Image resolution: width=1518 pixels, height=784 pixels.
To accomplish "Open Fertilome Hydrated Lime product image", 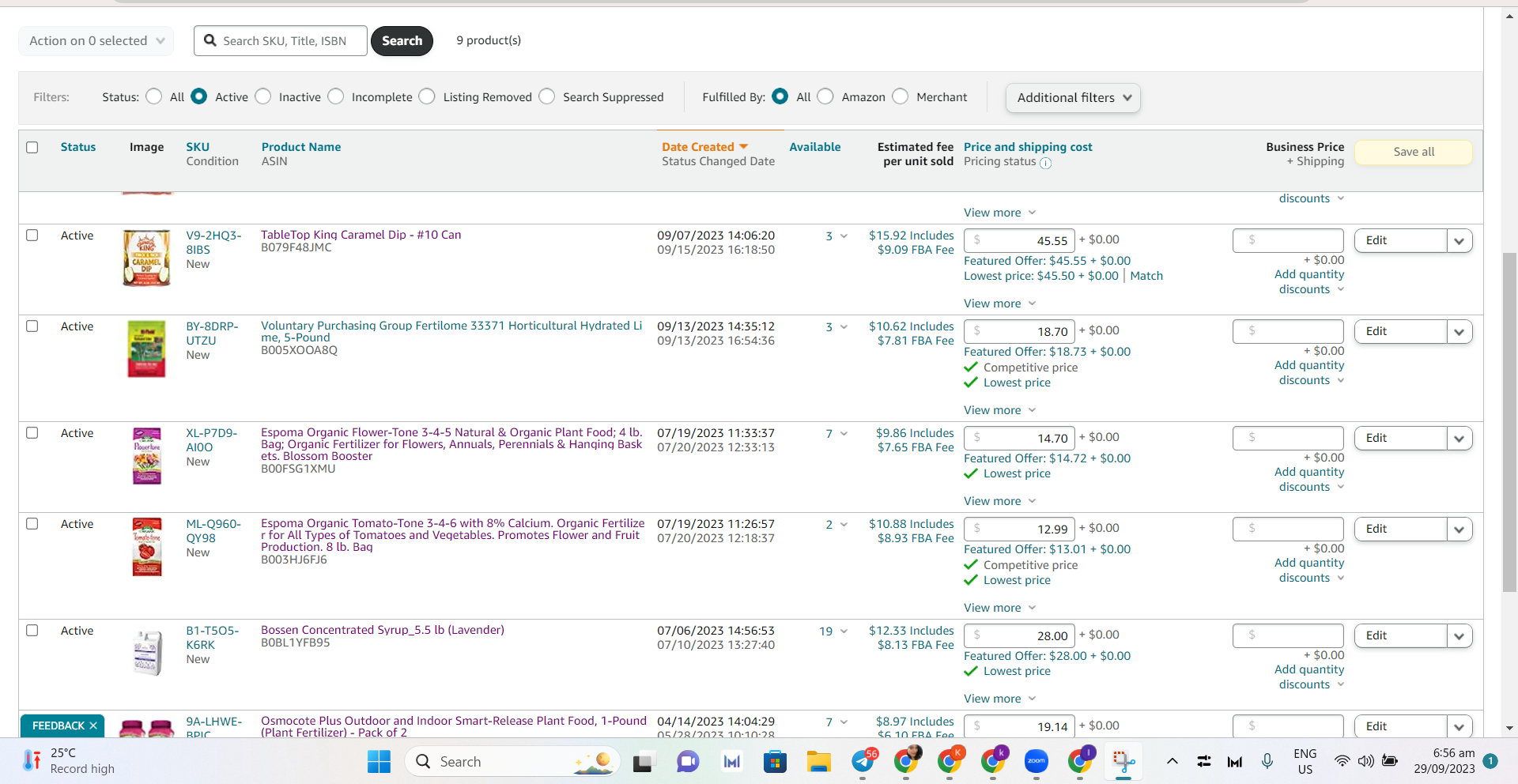I will click(146, 349).
